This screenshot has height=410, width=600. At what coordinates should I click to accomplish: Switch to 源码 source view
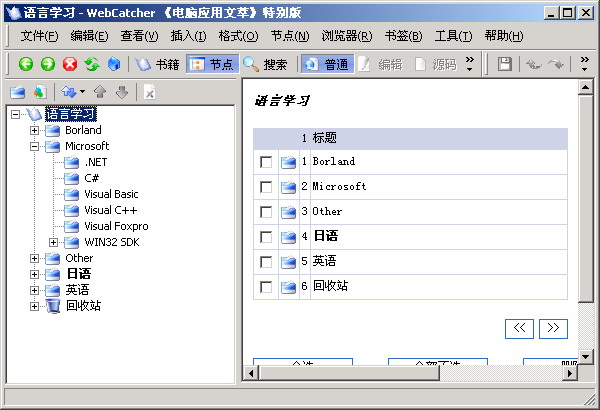pyautogui.click(x=435, y=64)
